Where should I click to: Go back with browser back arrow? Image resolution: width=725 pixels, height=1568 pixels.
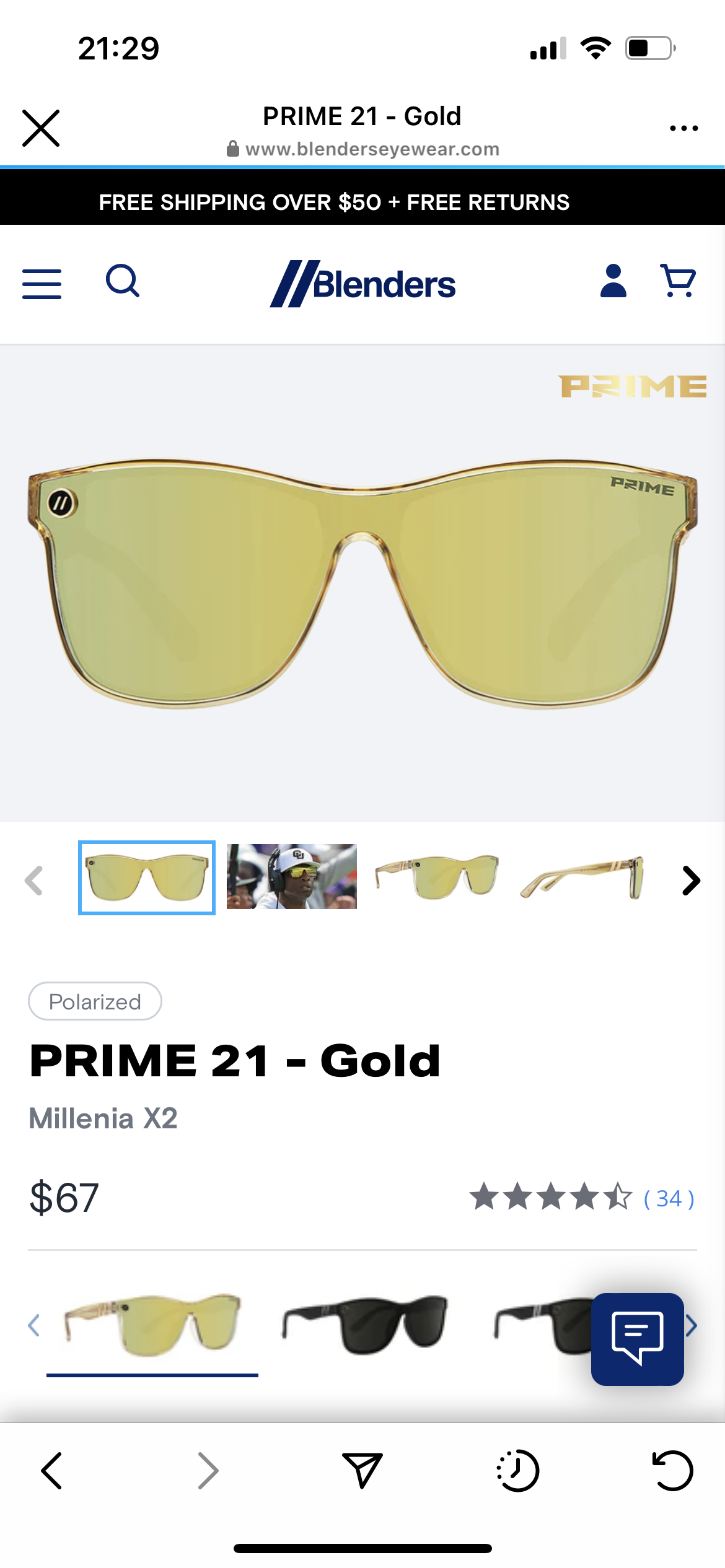(x=51, y=1470)
